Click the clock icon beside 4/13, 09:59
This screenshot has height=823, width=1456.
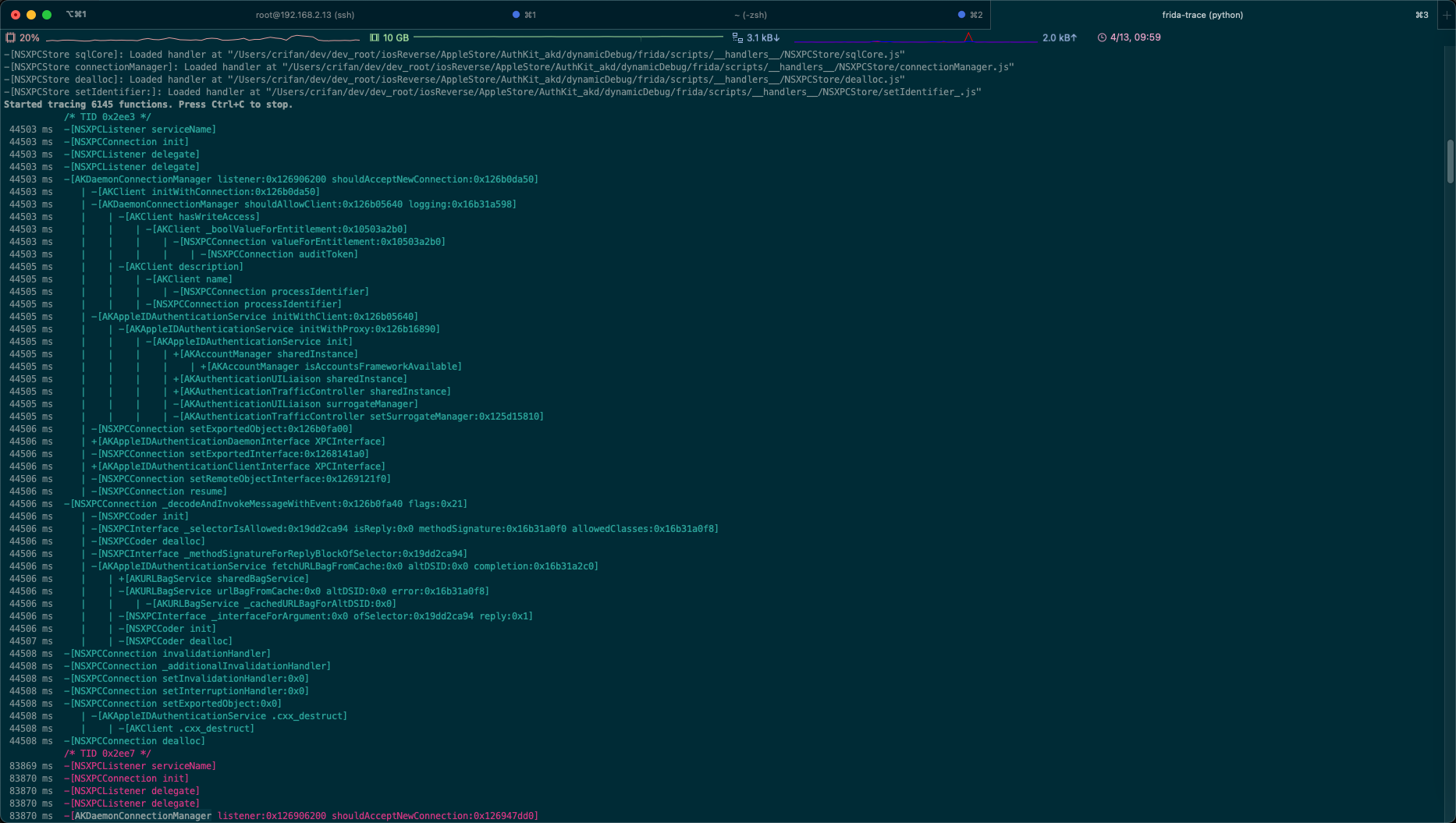(1102, 37)
